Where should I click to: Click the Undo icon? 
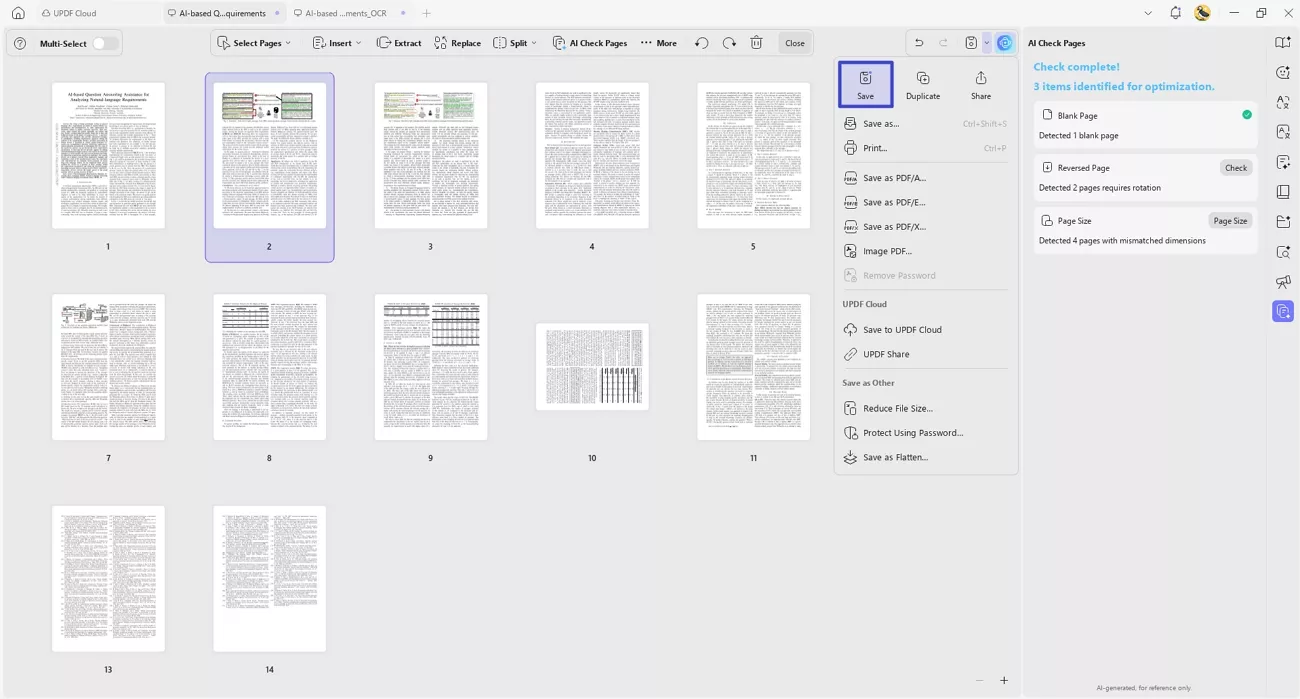point(701,43)
